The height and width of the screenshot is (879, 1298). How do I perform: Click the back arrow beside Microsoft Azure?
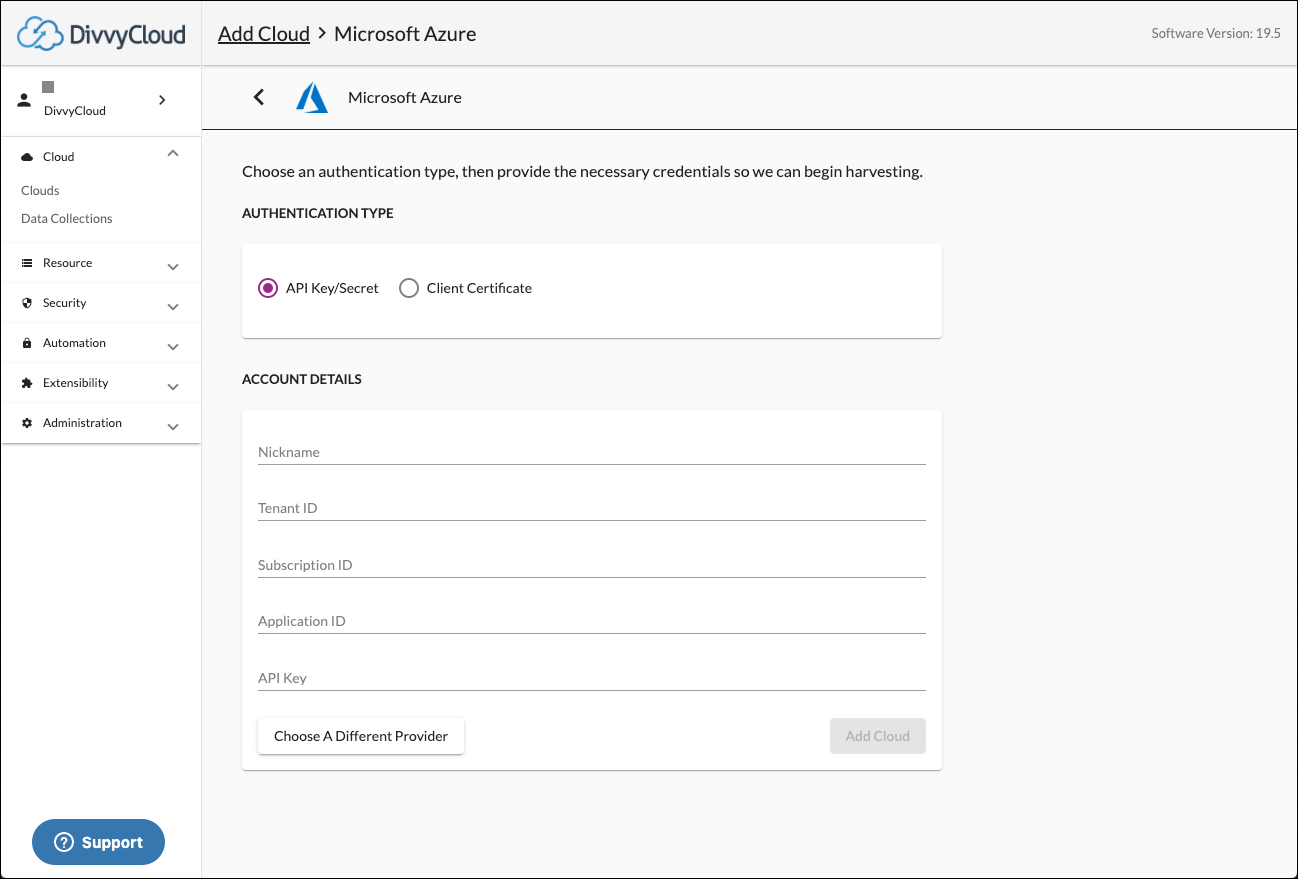[259, 97]
